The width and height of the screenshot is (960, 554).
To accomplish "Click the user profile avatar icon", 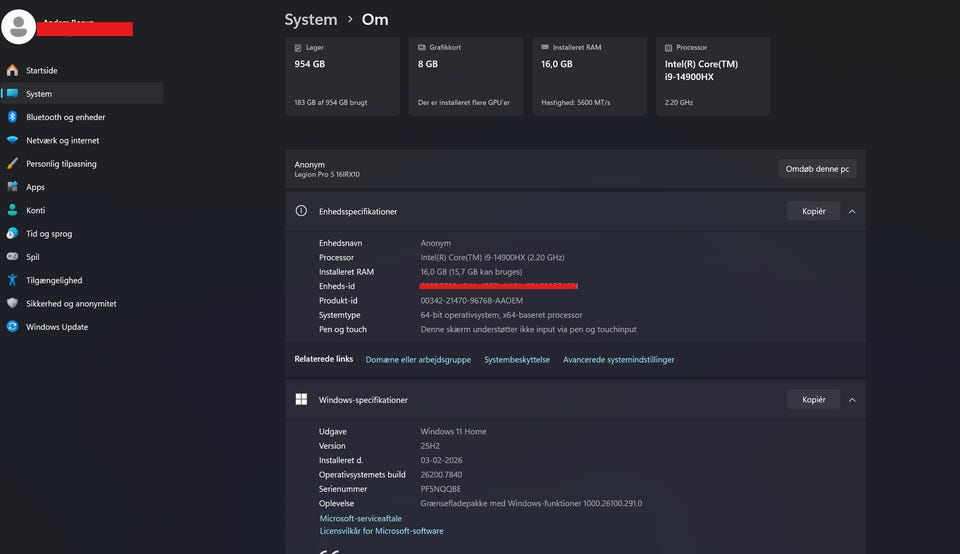I will click(18, 26).
